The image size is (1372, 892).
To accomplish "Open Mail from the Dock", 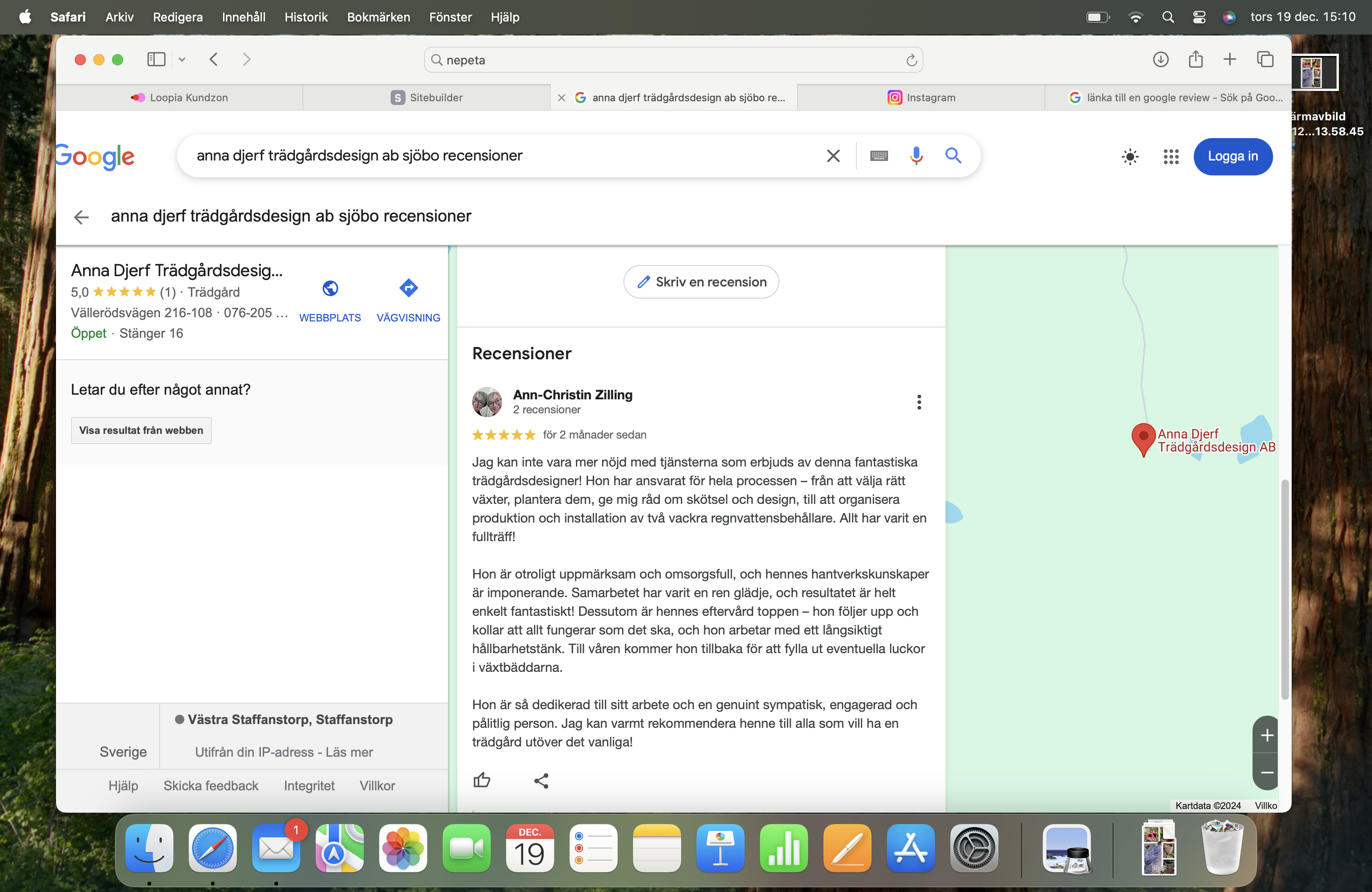I will click(275, 848).
